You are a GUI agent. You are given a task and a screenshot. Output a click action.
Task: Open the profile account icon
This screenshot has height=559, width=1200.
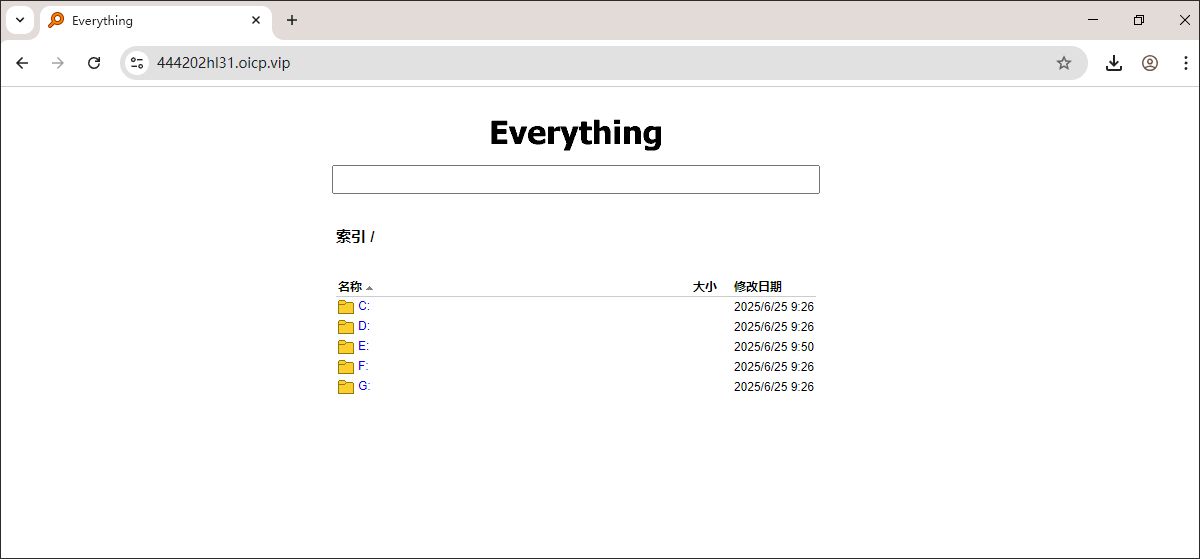1149,63
